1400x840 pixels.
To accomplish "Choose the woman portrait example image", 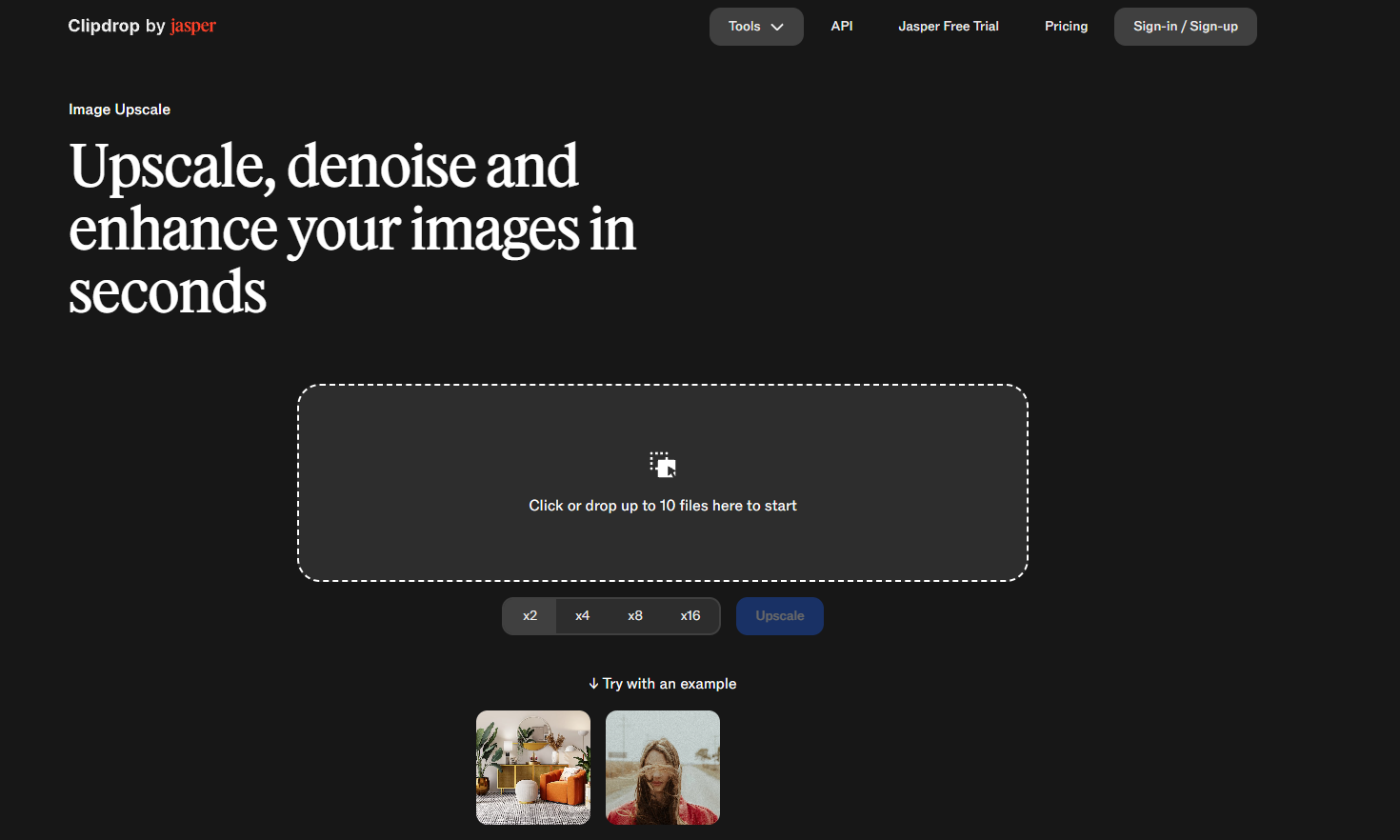I will pyautogui.click(x=663, y=768).
